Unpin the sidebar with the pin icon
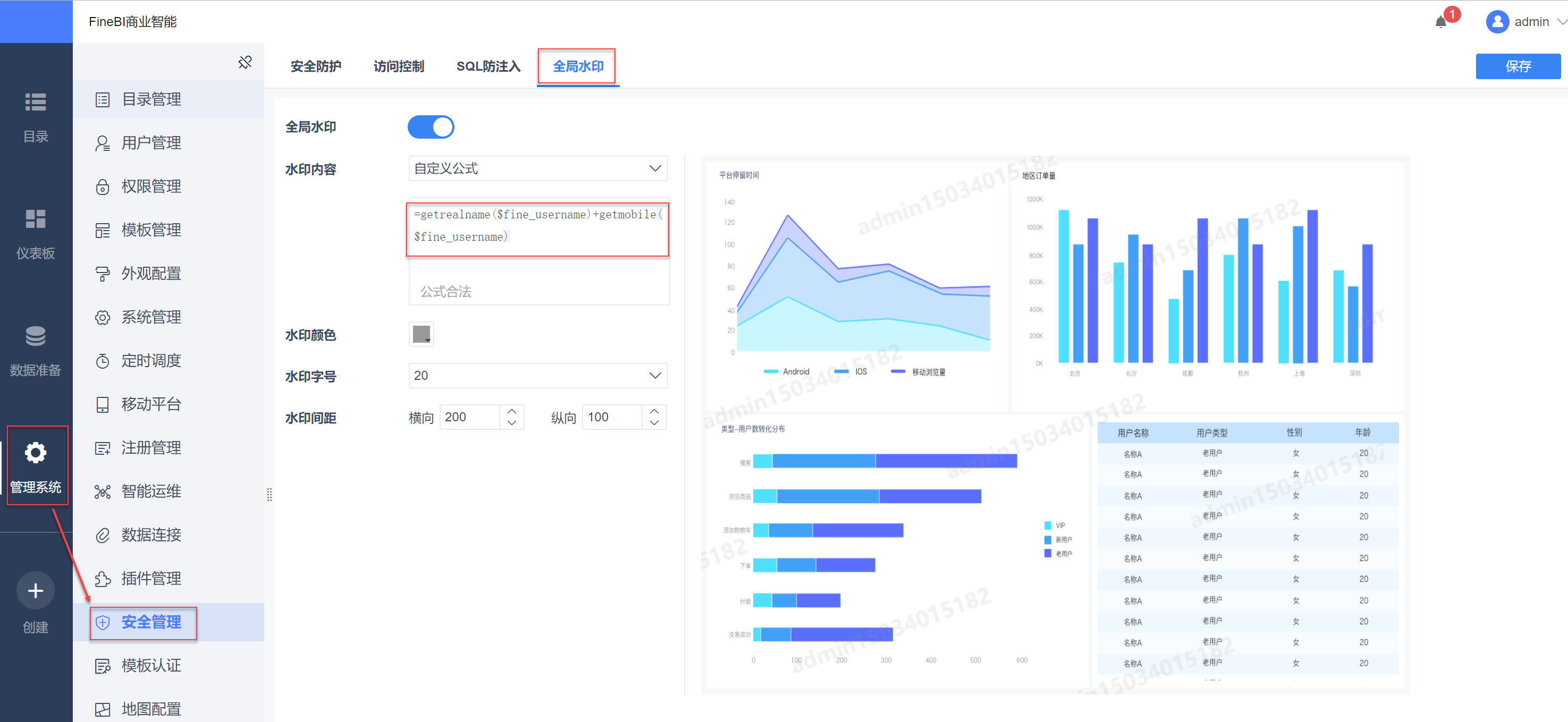The image size is (1568, 722). click(x=245, y=62)
